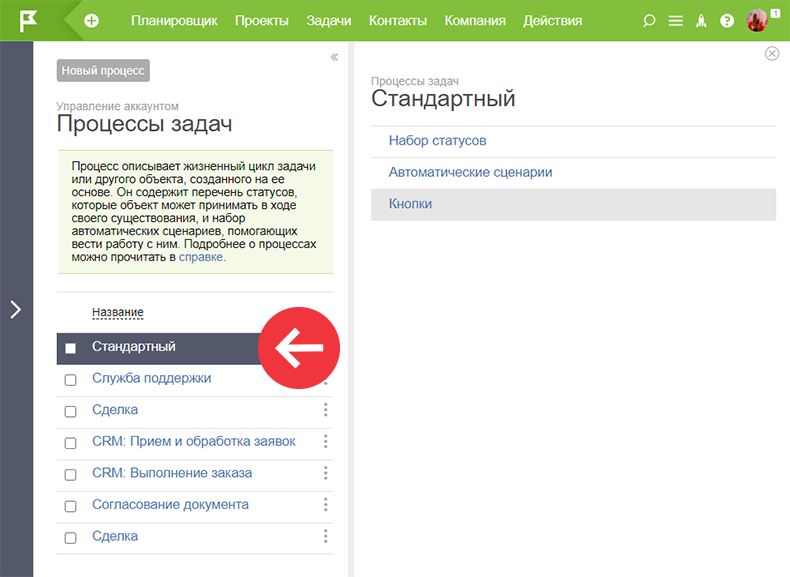
Task: Select the Кнопки section row
Action: [573, 204]
